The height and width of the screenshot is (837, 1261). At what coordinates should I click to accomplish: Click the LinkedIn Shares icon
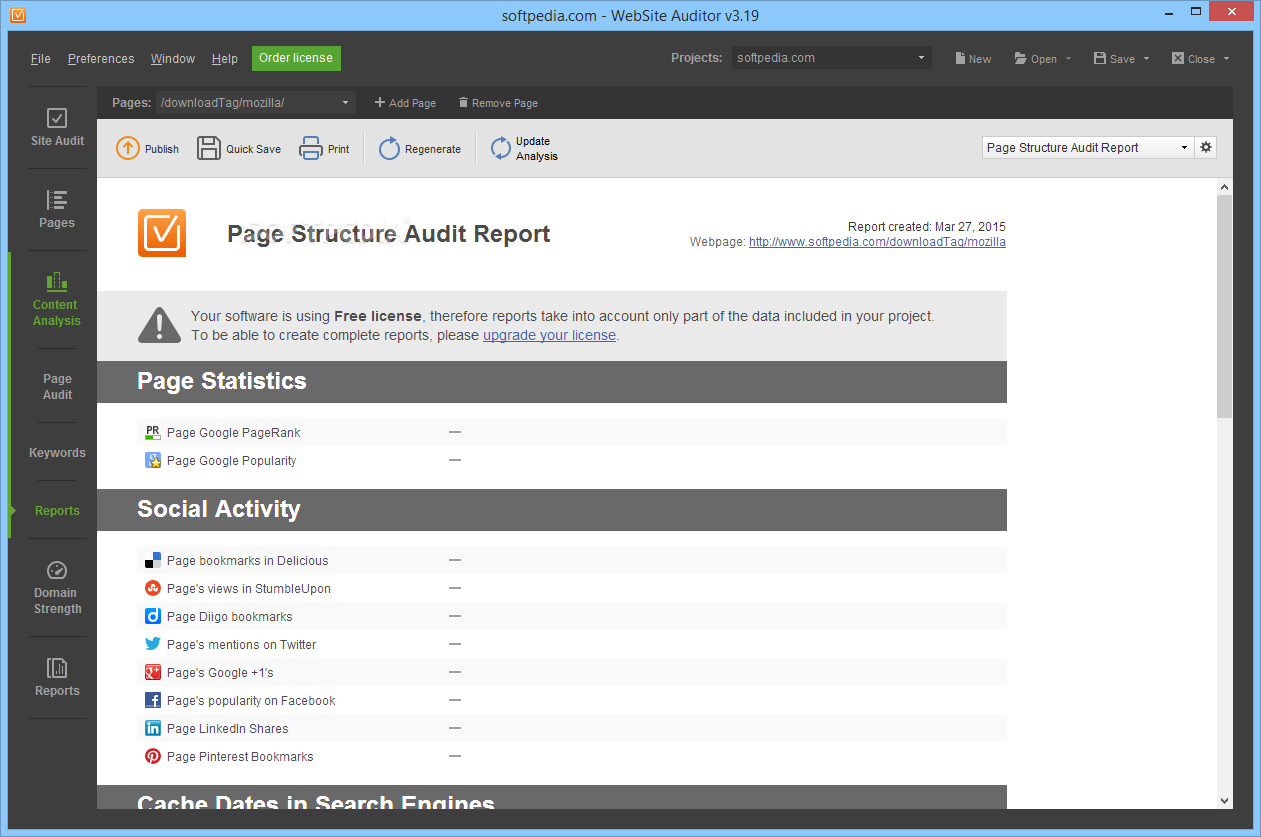(x=153, y=728)
